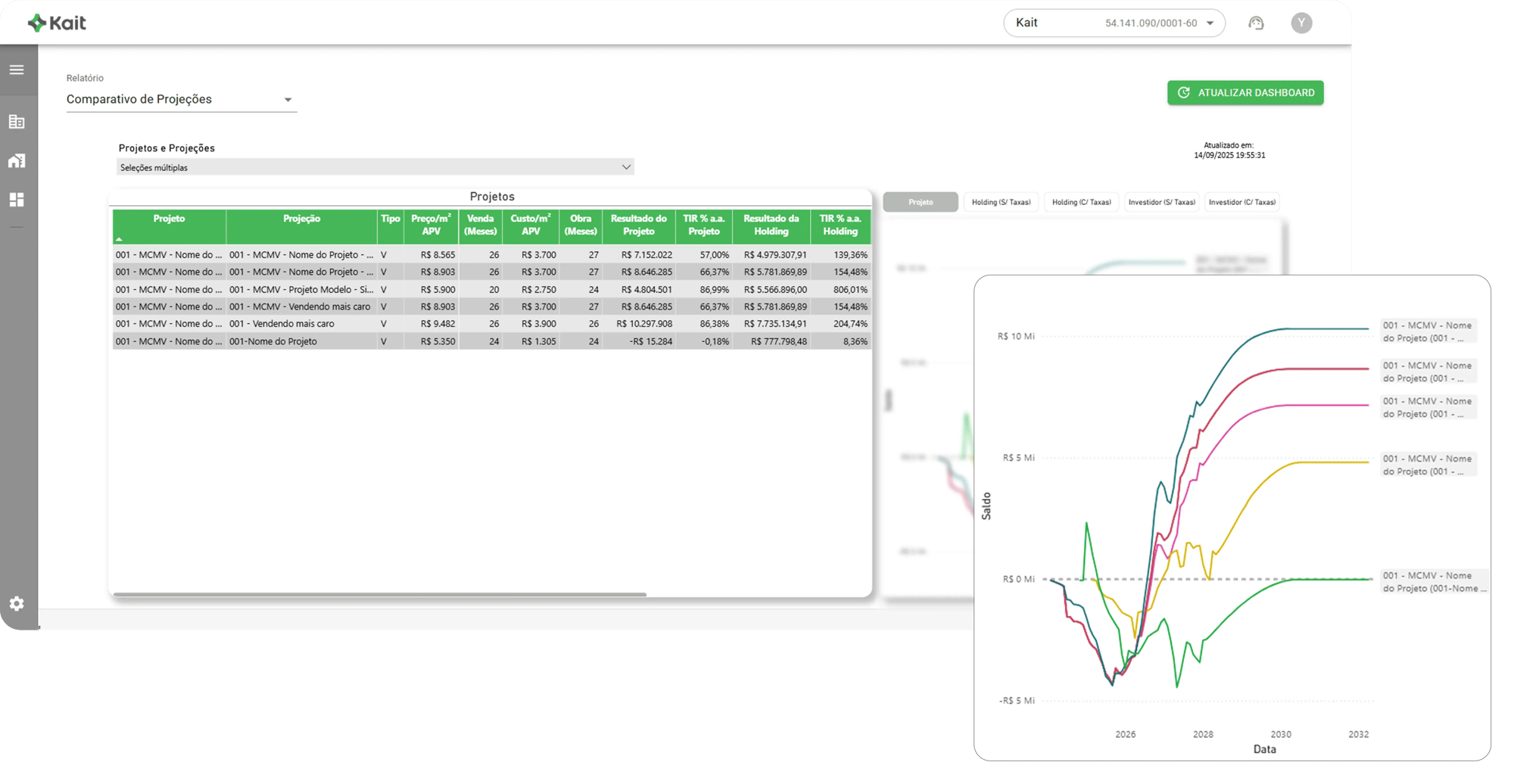Open the house projects icon in the sidebar
Image resolution: width=1514 pixels, height=784 pixels.
(x=17, y=160)
